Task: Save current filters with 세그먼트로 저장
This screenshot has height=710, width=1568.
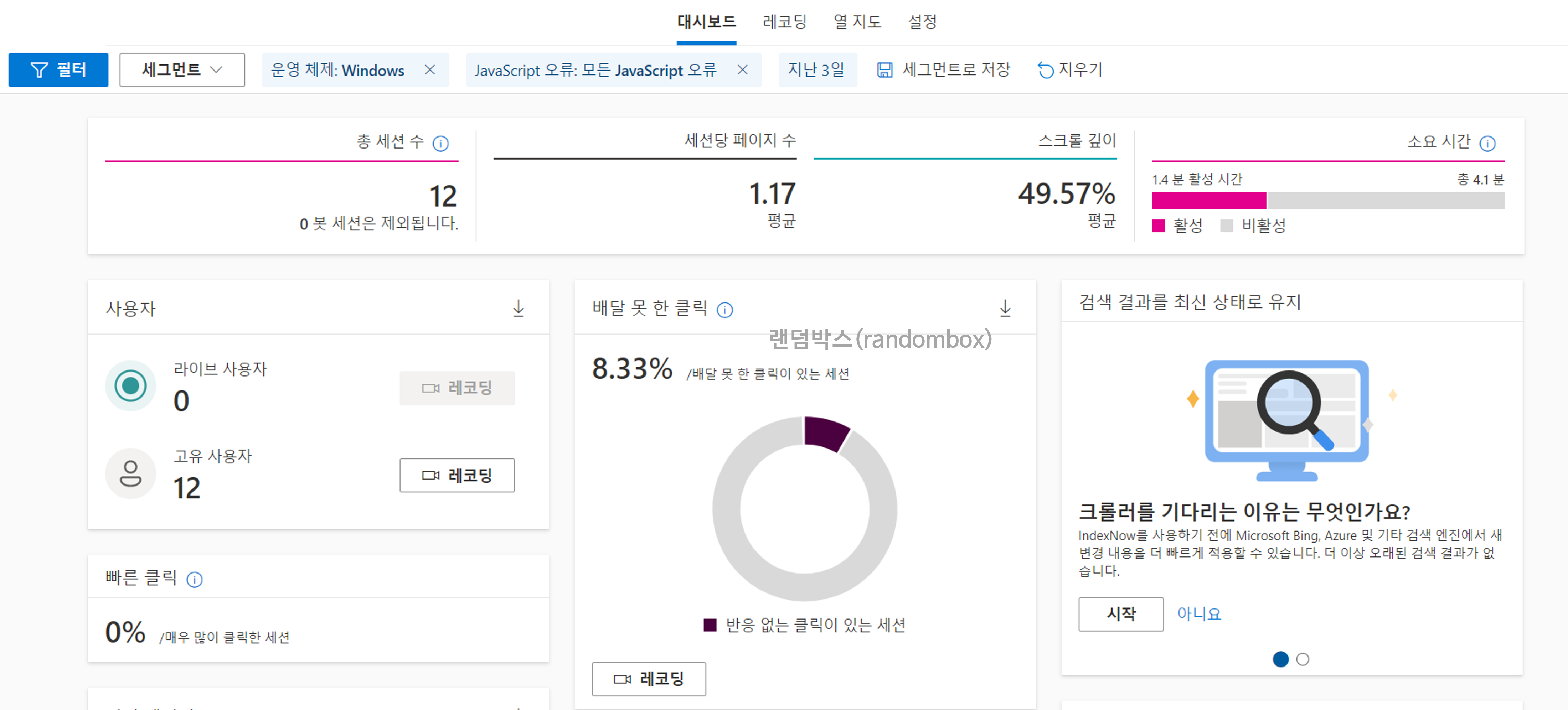Action: 944,70
